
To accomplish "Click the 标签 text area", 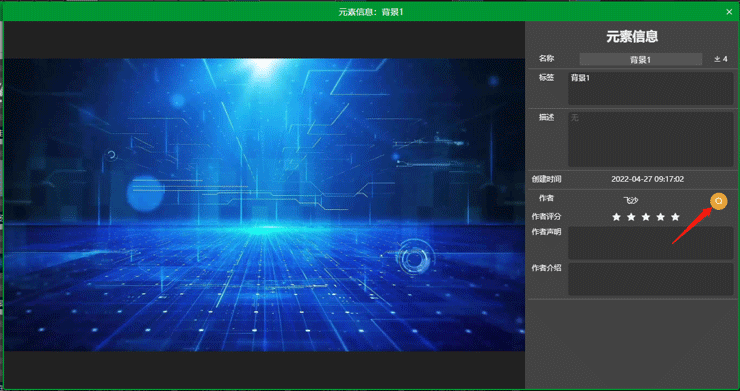I will pos(651,88).
